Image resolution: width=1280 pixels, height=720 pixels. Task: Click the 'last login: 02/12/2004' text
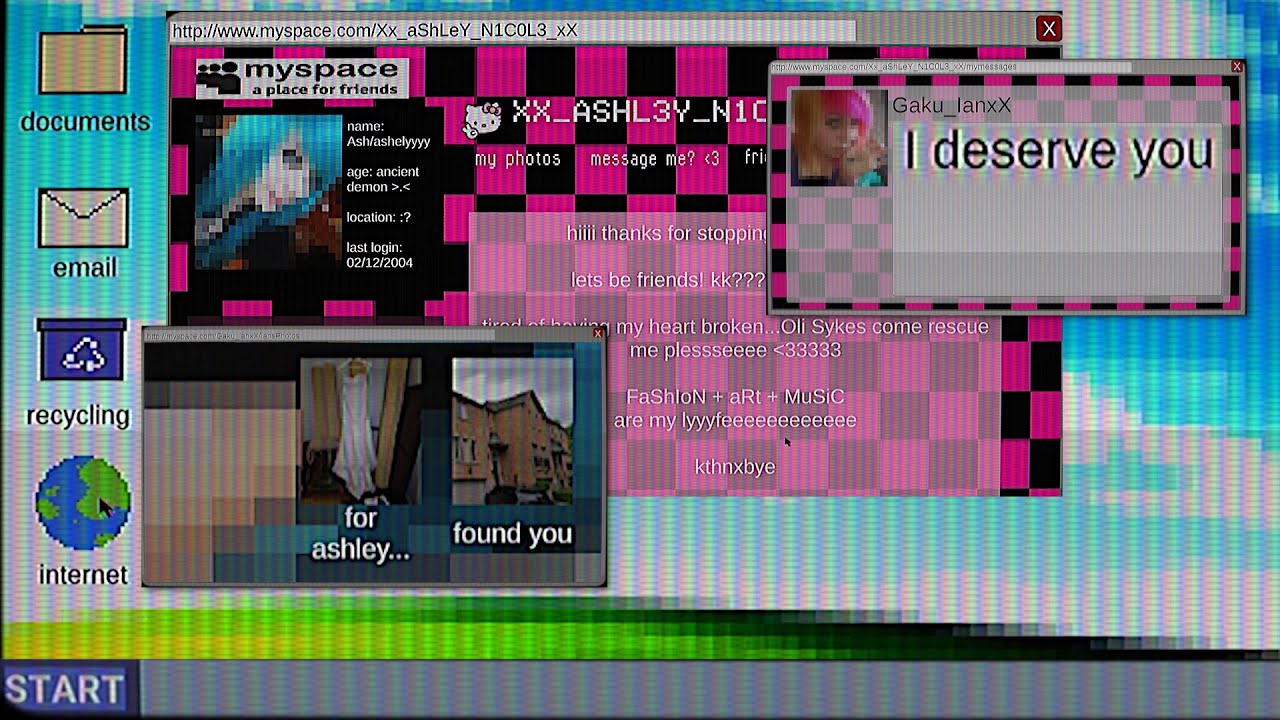(x=380, y=255)
